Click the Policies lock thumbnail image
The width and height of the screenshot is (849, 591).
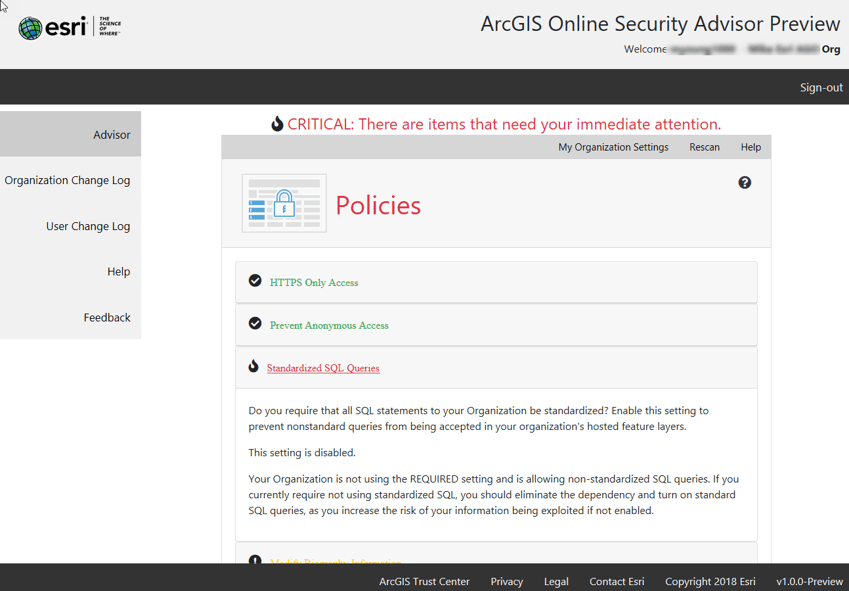(284, 203)
